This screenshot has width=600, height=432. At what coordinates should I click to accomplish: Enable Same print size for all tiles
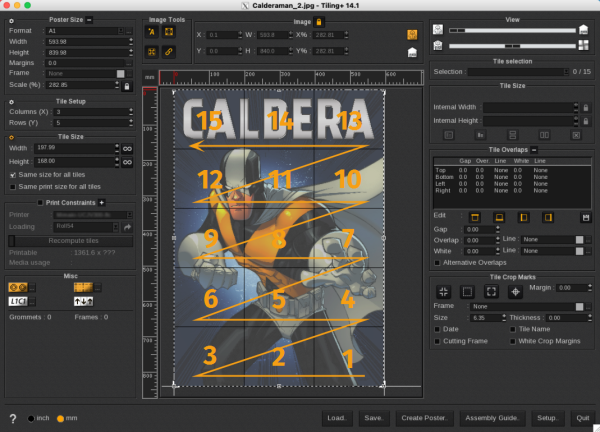click(12, 186)
